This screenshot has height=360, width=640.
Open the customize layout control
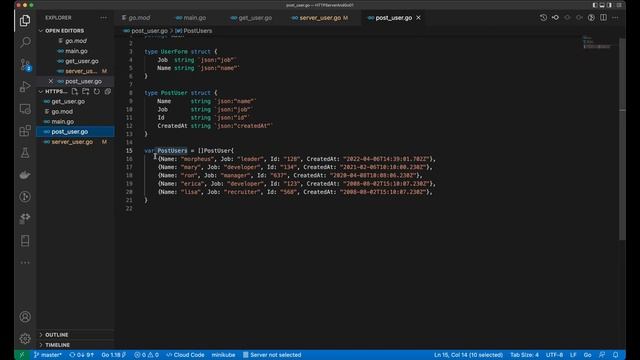[x=619, y=5]
